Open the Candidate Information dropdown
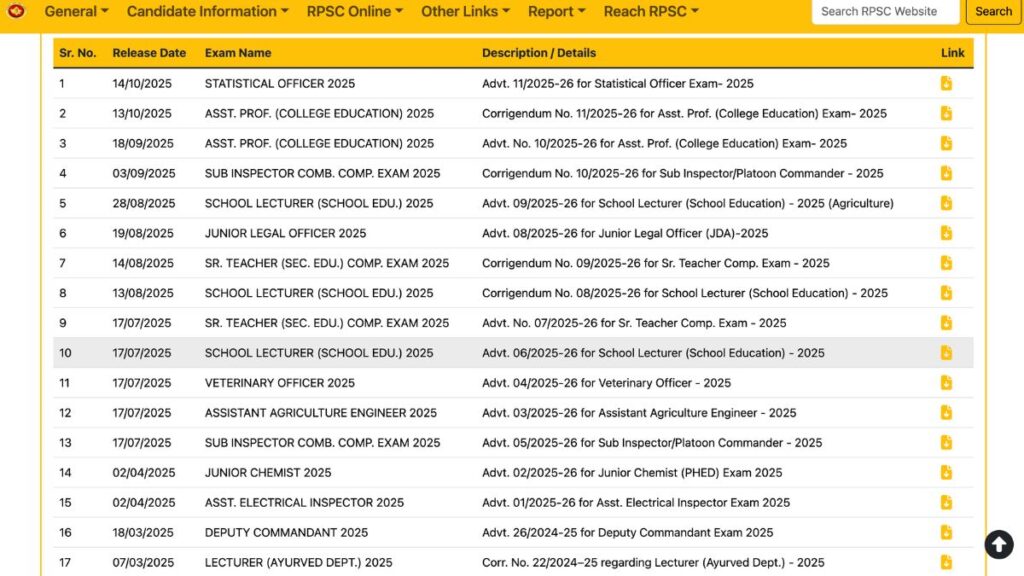Screen dimensions: 1024x576 pos(207,12)
